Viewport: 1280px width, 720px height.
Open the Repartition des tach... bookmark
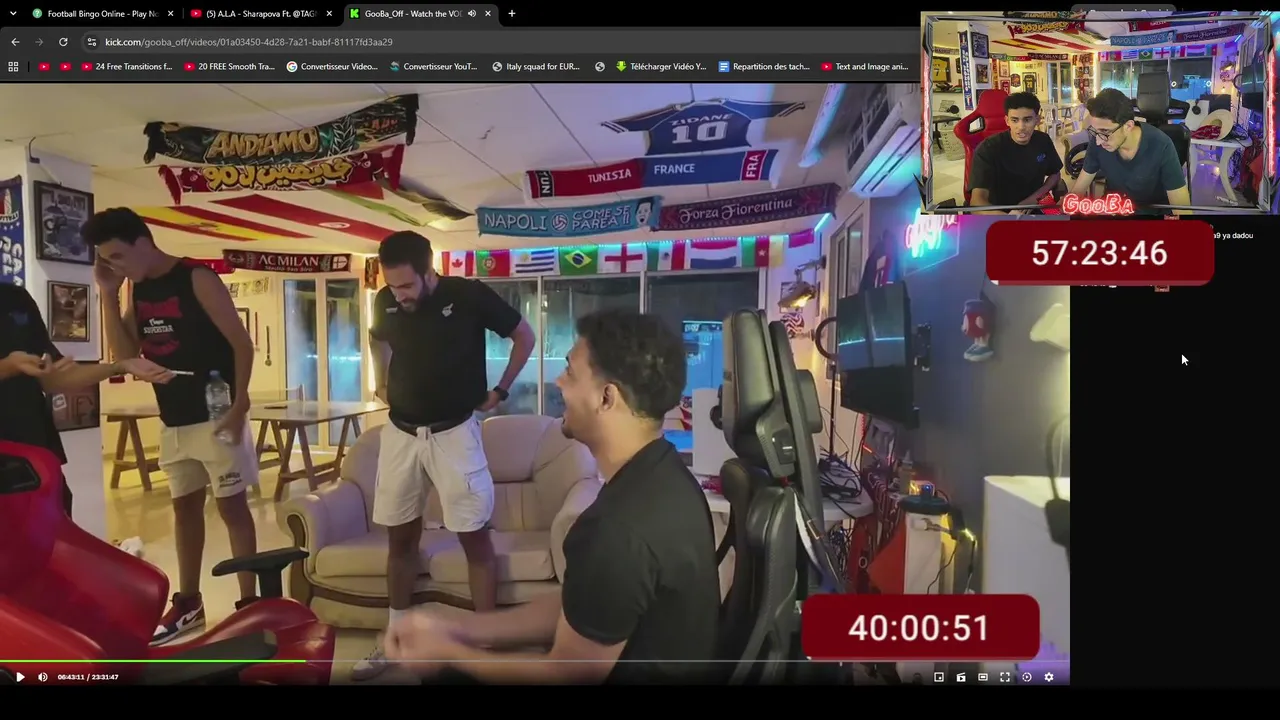coord(764,67)
